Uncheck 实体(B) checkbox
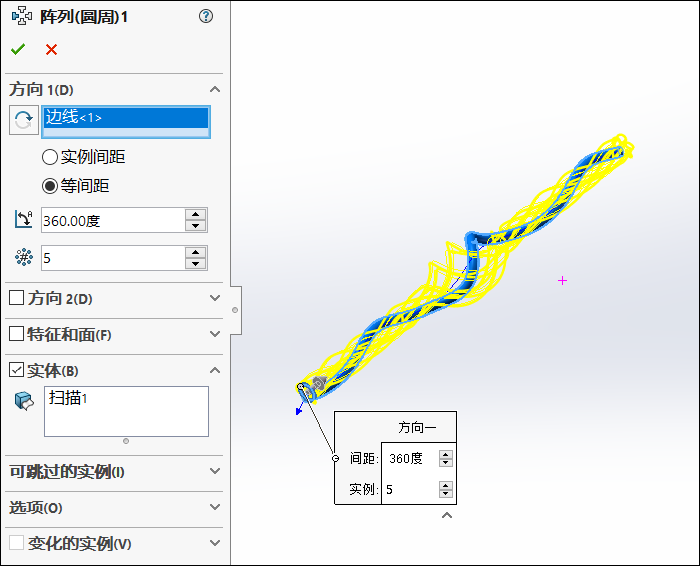This screenshot has height=566, width=700. 17,370
